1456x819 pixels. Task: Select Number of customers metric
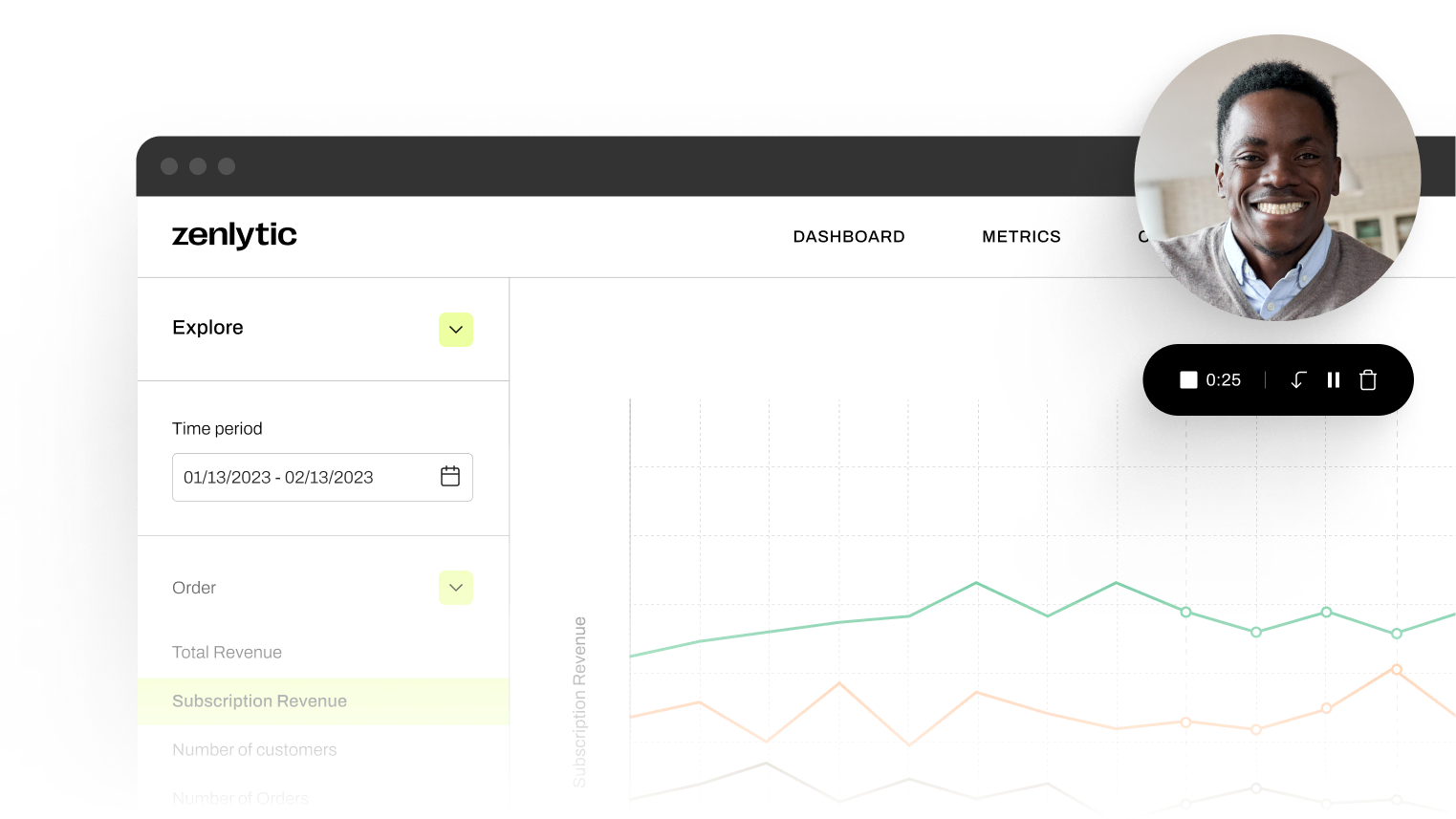[x=254, y=749]
